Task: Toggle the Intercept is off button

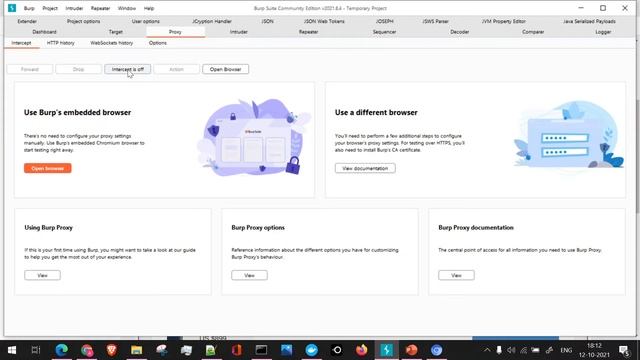Action: (127, 69)
